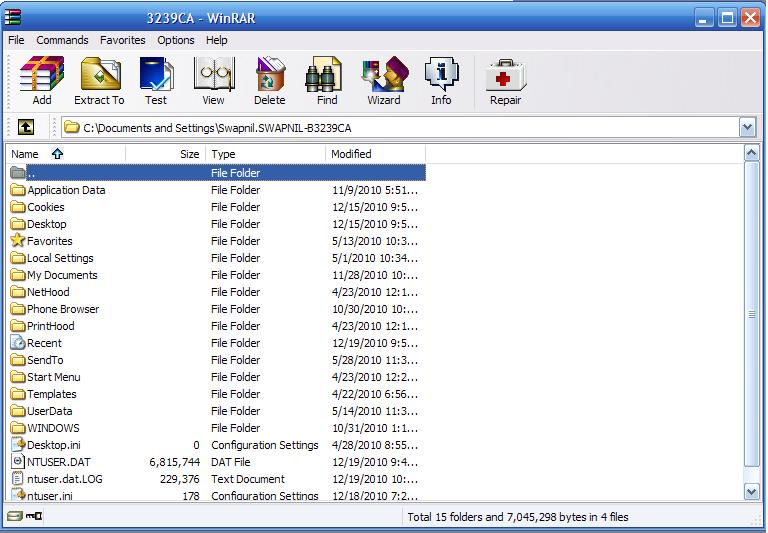Maximize the WinRAR window

[x=727, y=18]
